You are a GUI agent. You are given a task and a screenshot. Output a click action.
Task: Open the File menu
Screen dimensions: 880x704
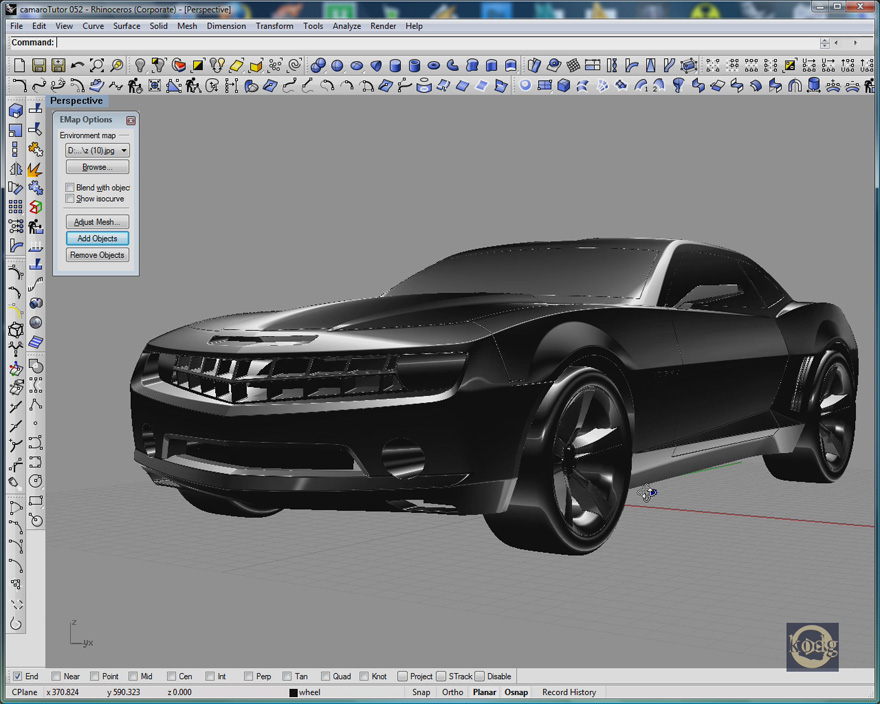point(17,26)
